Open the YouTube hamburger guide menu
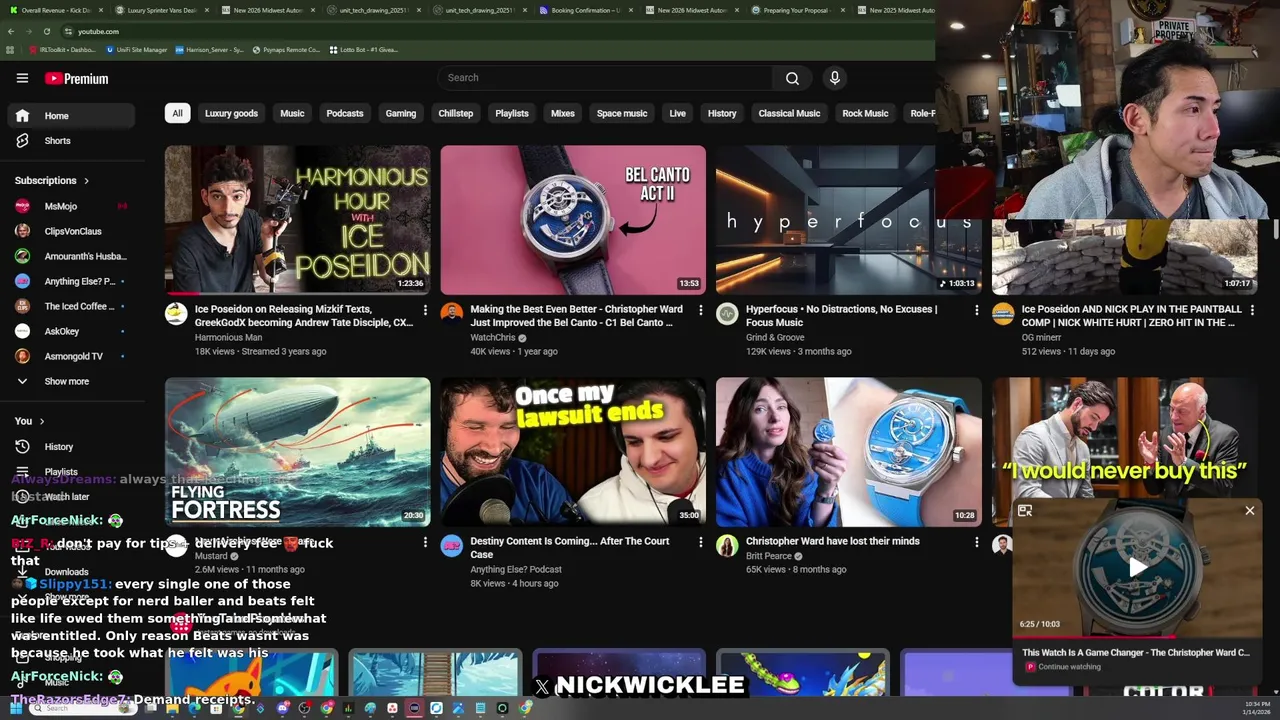 pos(22,78)
